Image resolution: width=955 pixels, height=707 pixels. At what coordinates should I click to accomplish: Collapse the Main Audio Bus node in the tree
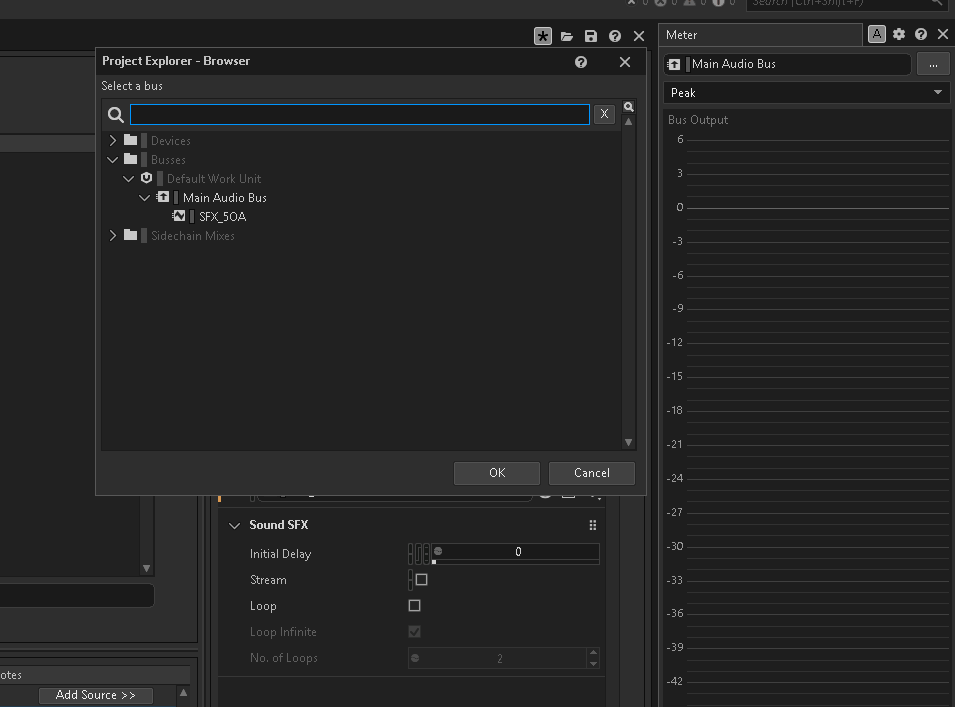(x=144, y=198)
